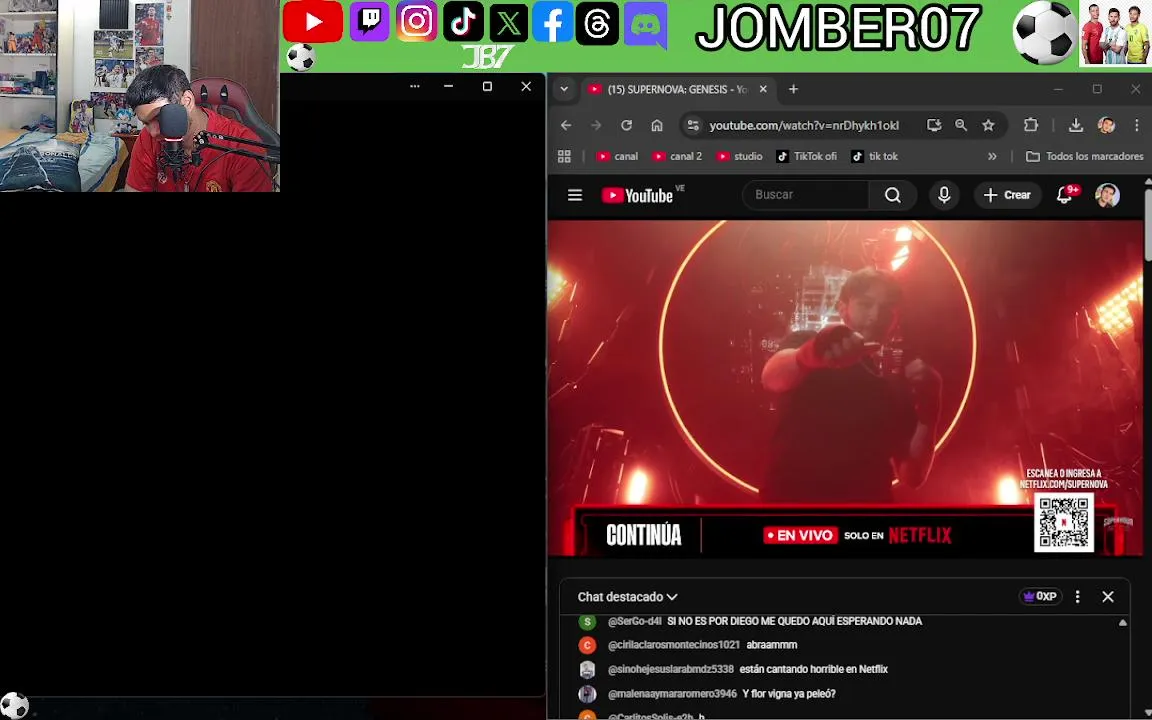
Task: Open the 0XP crown badge in chat
Action: click(x=1040, y=597)
